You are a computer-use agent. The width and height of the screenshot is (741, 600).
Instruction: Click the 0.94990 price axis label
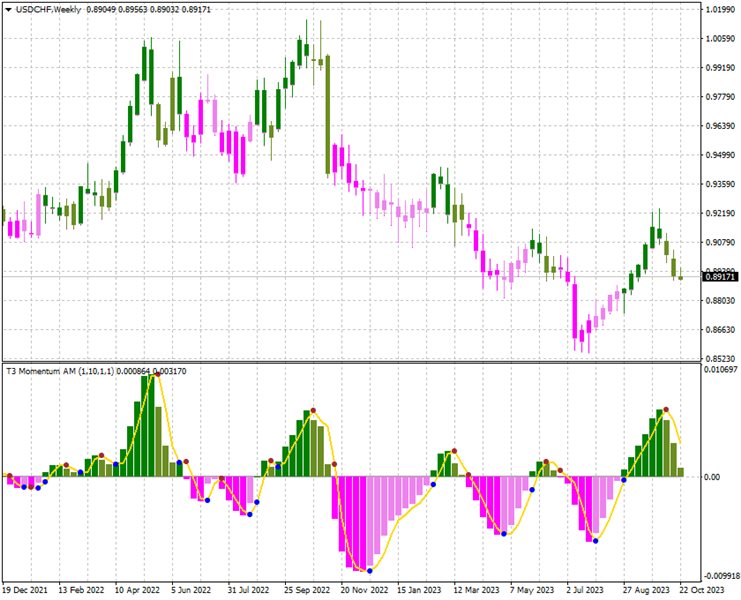[x=718, y=156]
